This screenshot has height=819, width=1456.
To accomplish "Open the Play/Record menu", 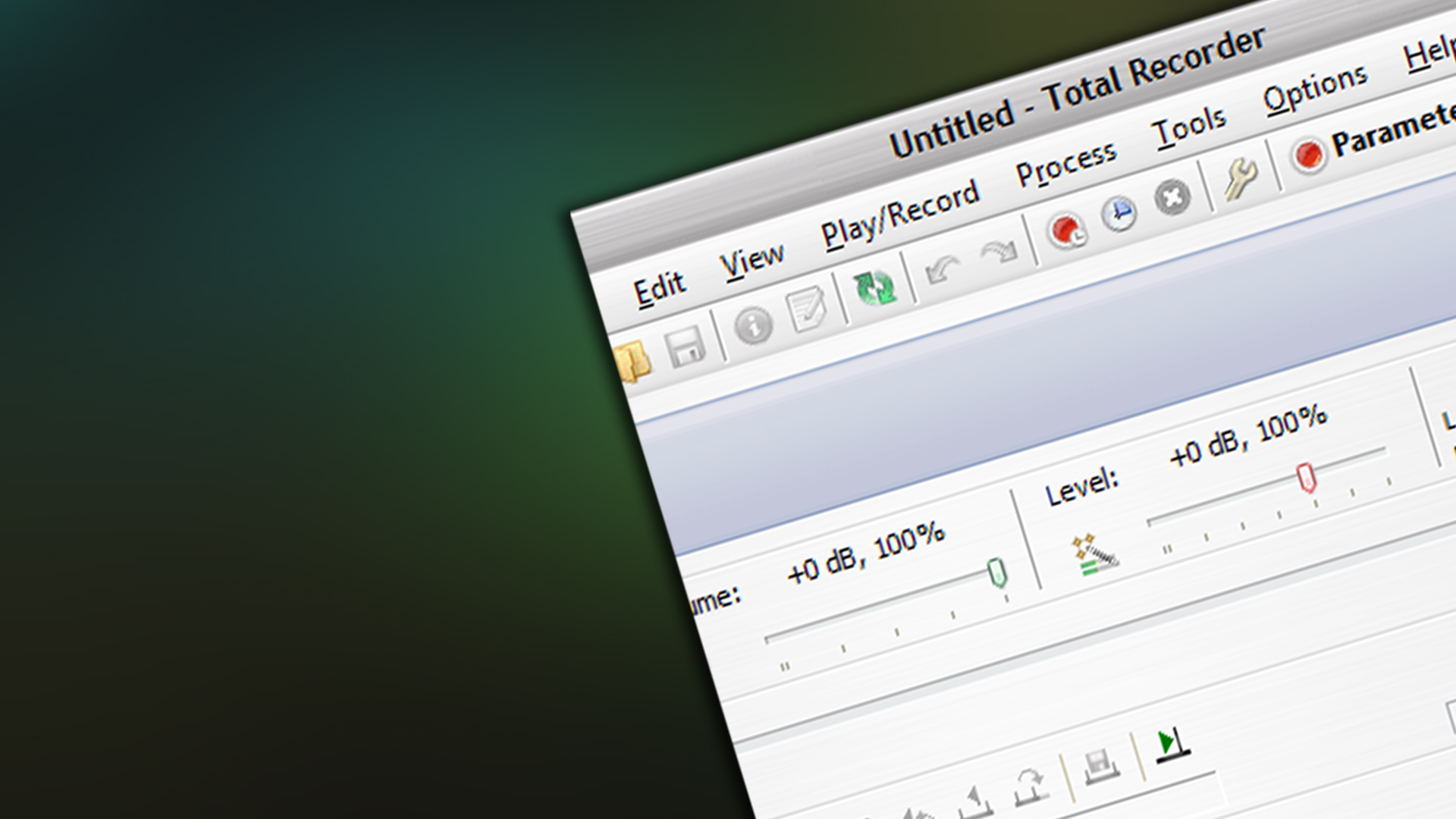I will tap(900, 215).
